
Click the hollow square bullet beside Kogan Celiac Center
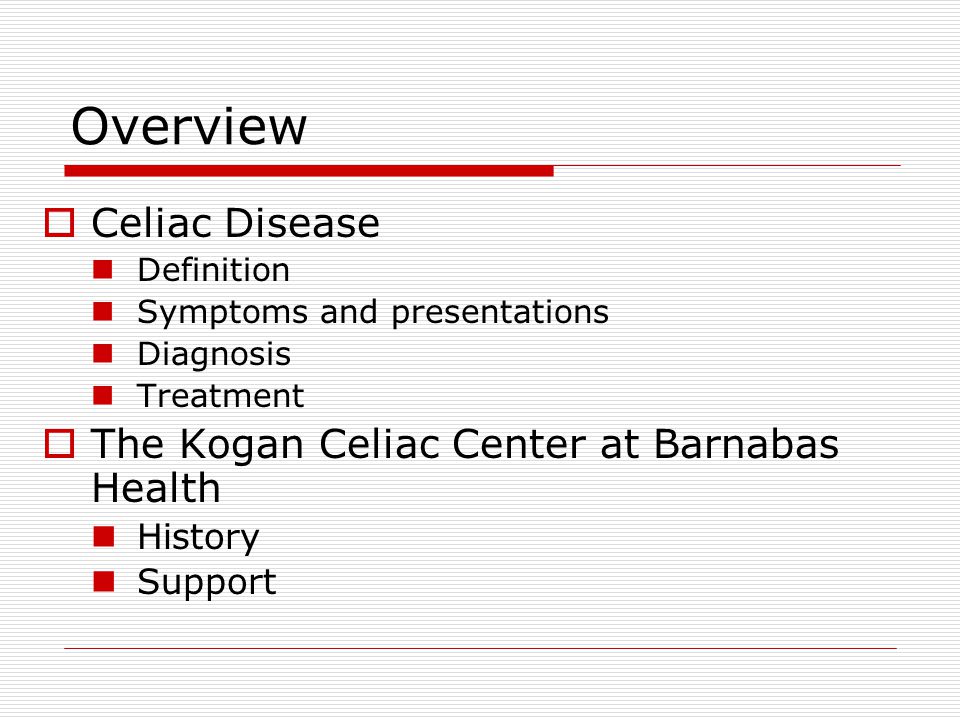59,443
